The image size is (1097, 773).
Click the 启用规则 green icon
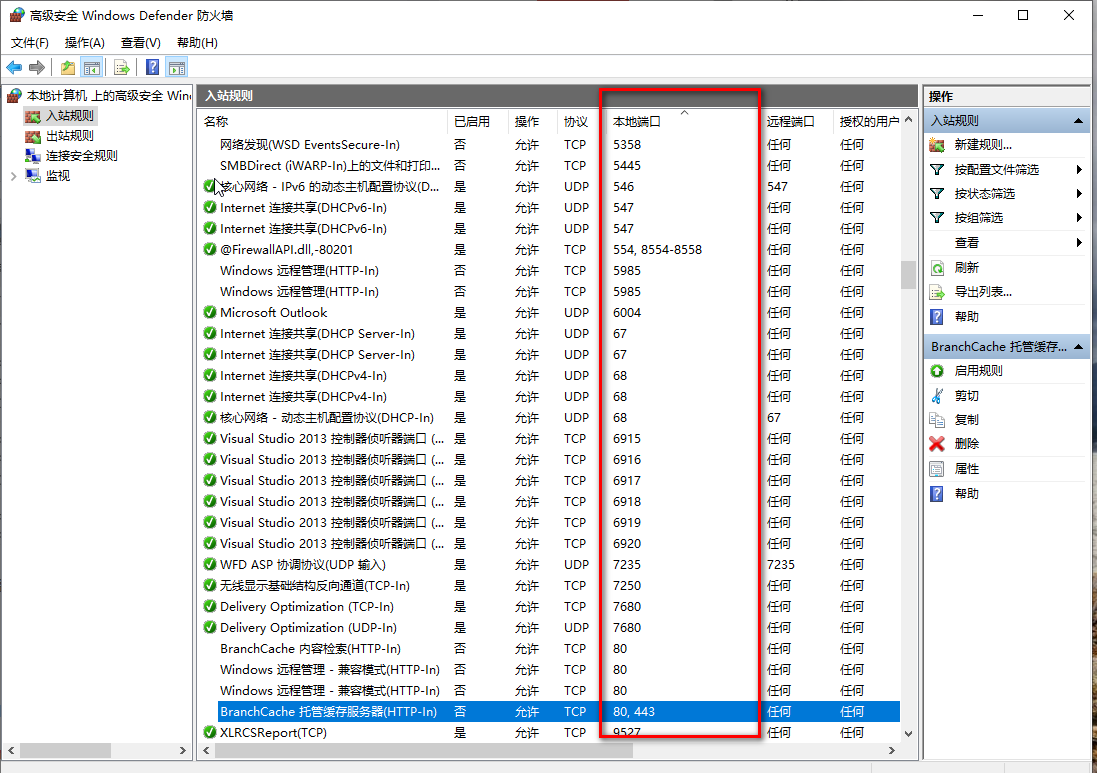[937, 370]
